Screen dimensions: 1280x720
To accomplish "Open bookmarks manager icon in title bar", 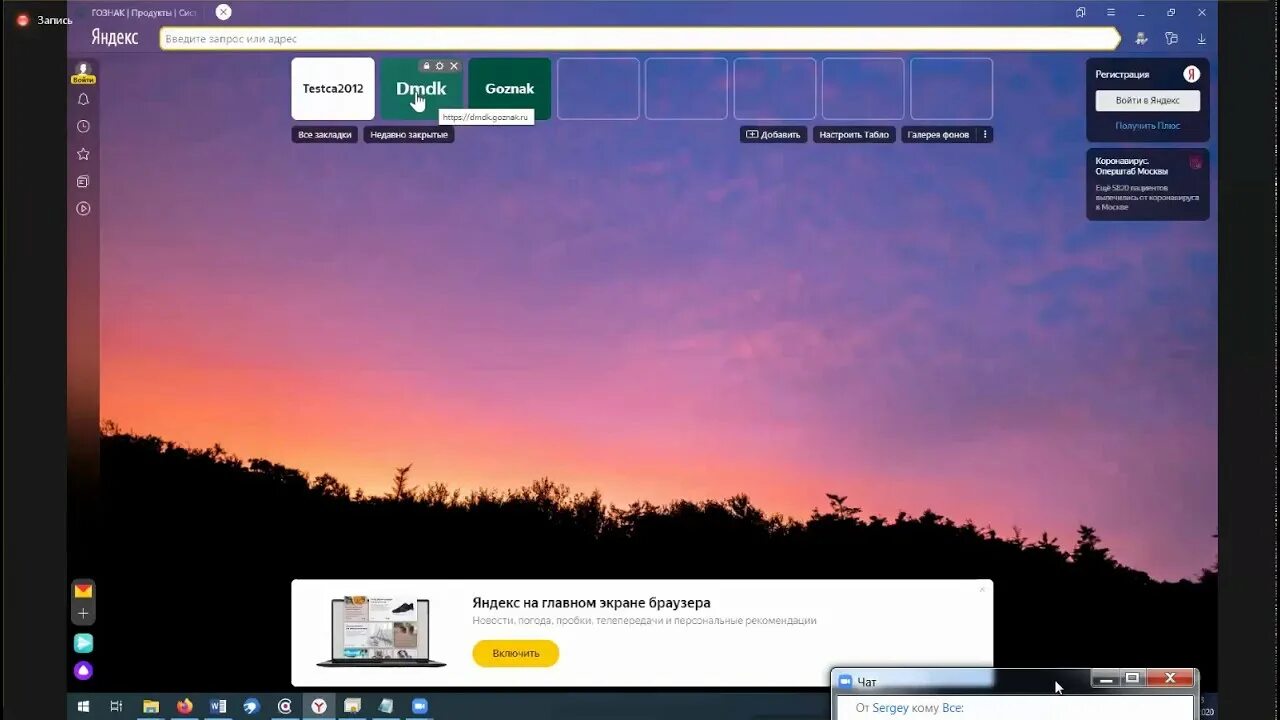I will (1081, 12).
